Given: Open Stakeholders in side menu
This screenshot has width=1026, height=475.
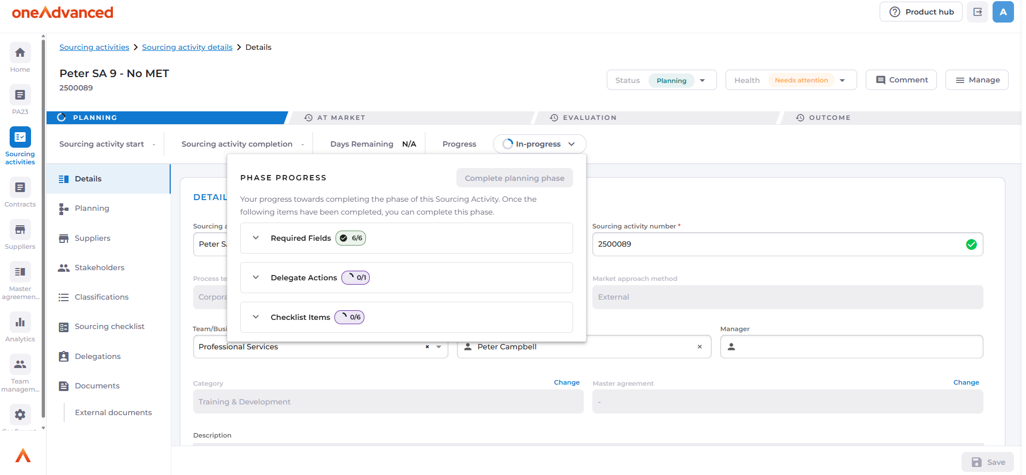Looking at the screenshot, I should (108, 268).
